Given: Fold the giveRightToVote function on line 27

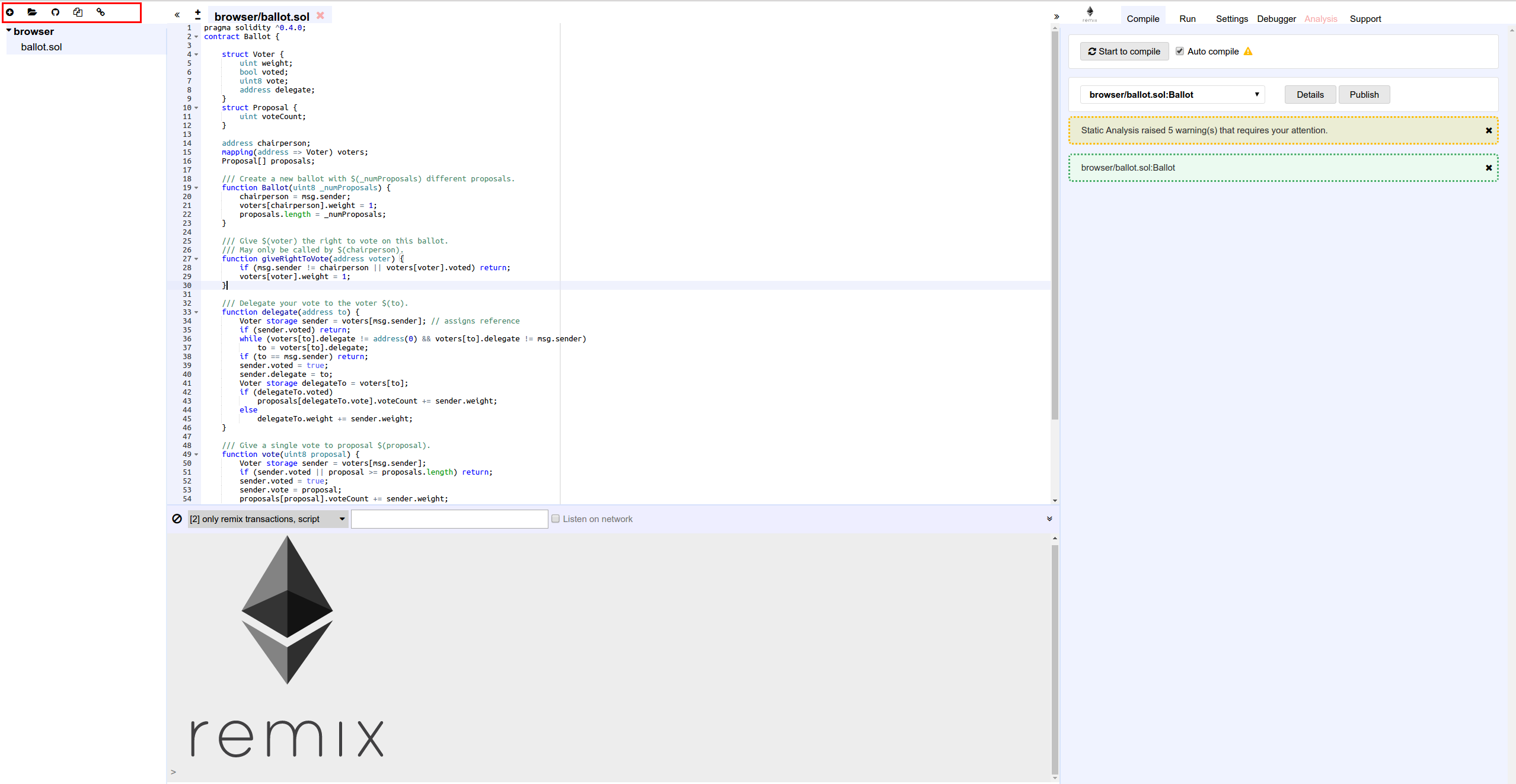Looking at the screenshot, I should click(196, 259).
